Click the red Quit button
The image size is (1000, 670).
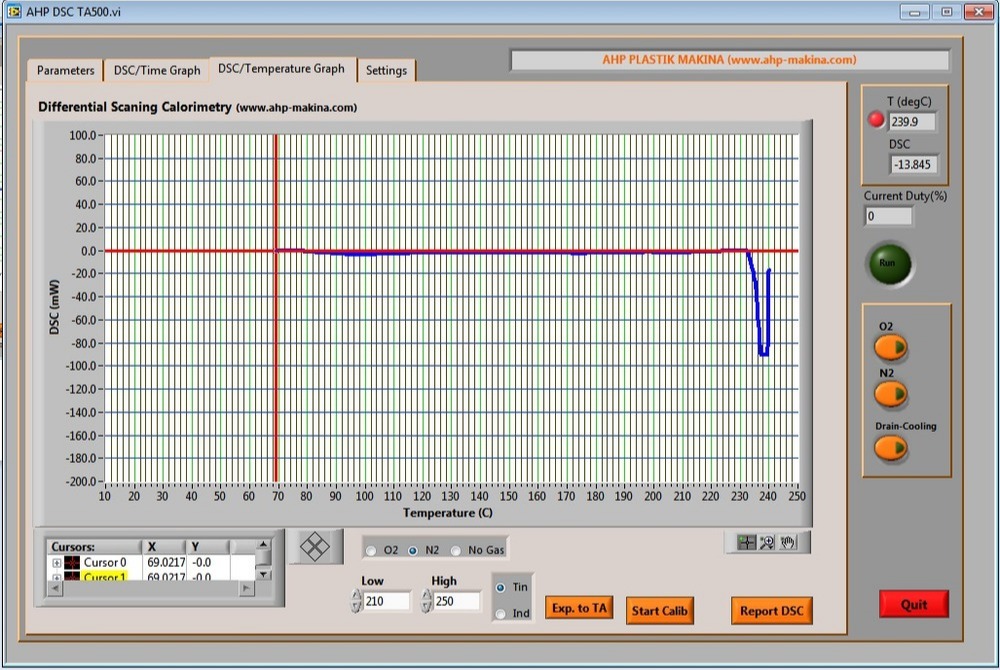914,604
